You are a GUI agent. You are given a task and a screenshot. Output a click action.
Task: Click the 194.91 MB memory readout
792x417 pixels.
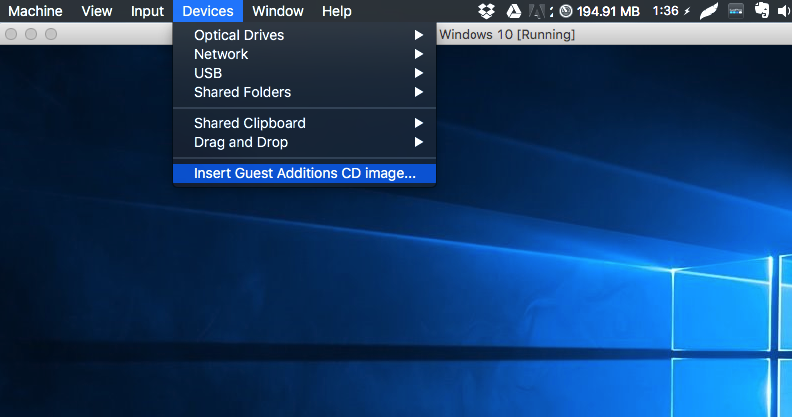(x=608, y=11)
